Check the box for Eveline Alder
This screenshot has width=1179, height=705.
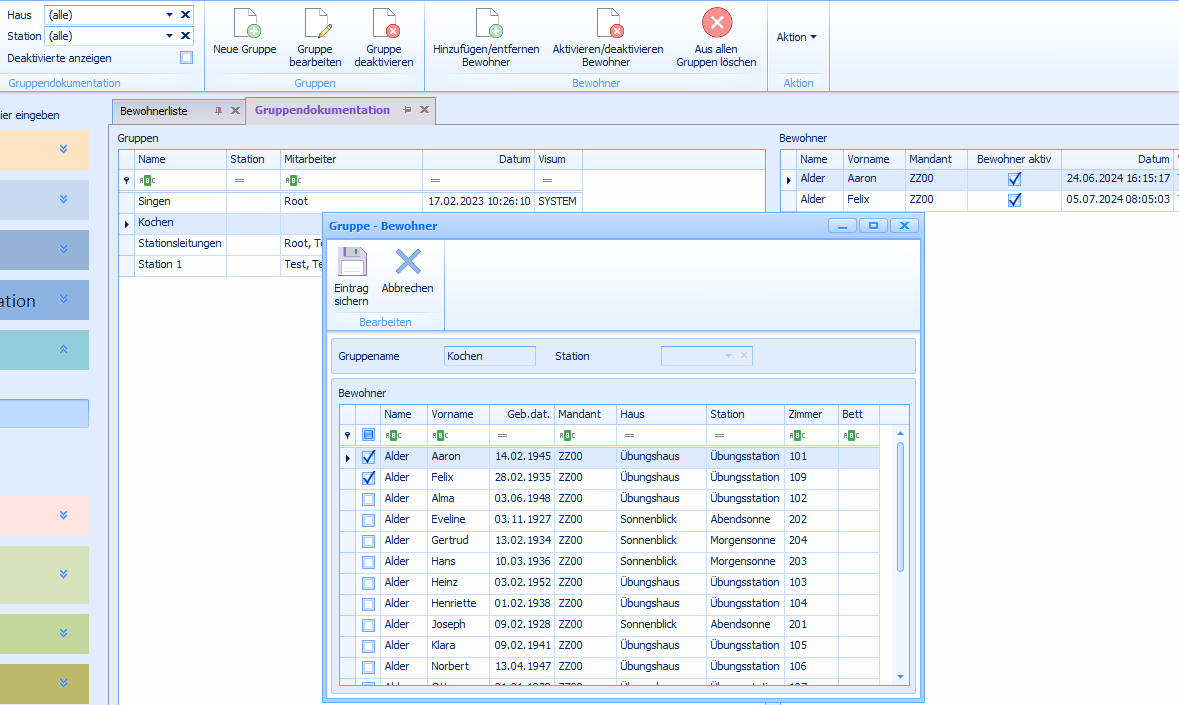pos(368,520)
